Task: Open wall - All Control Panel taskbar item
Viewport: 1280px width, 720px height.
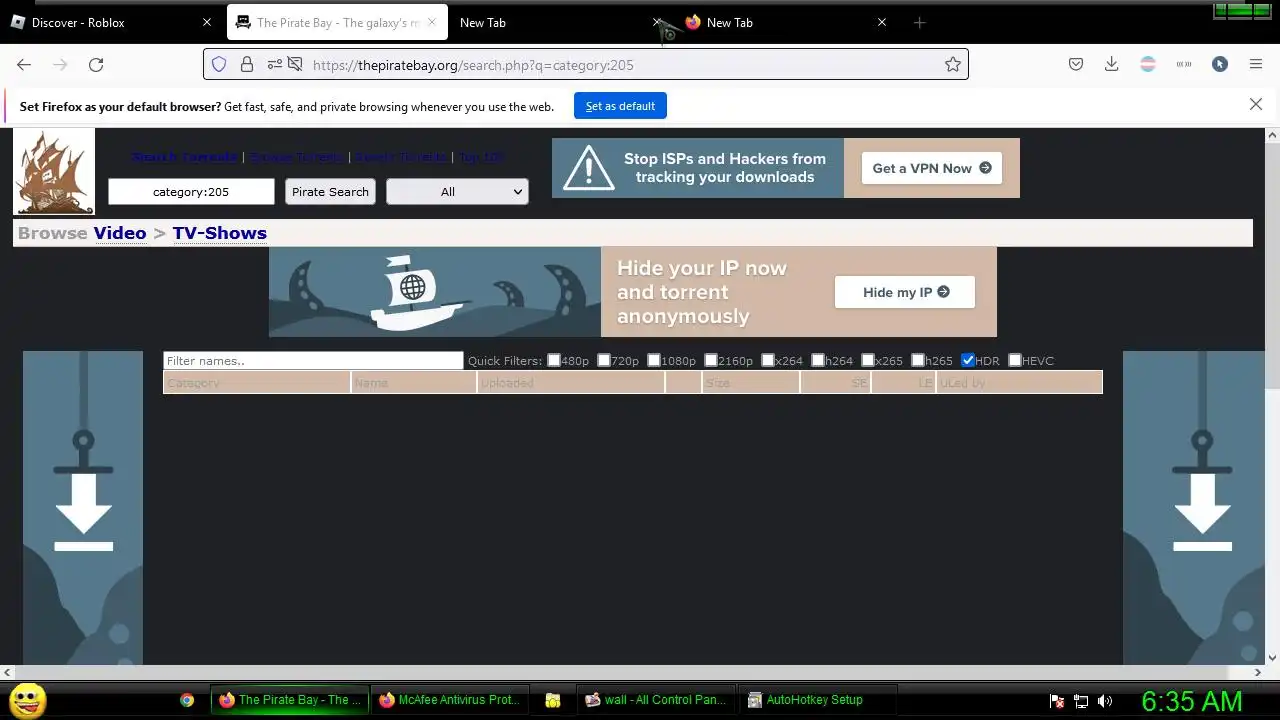Action: pyautogui.click(x=657, y=700)
